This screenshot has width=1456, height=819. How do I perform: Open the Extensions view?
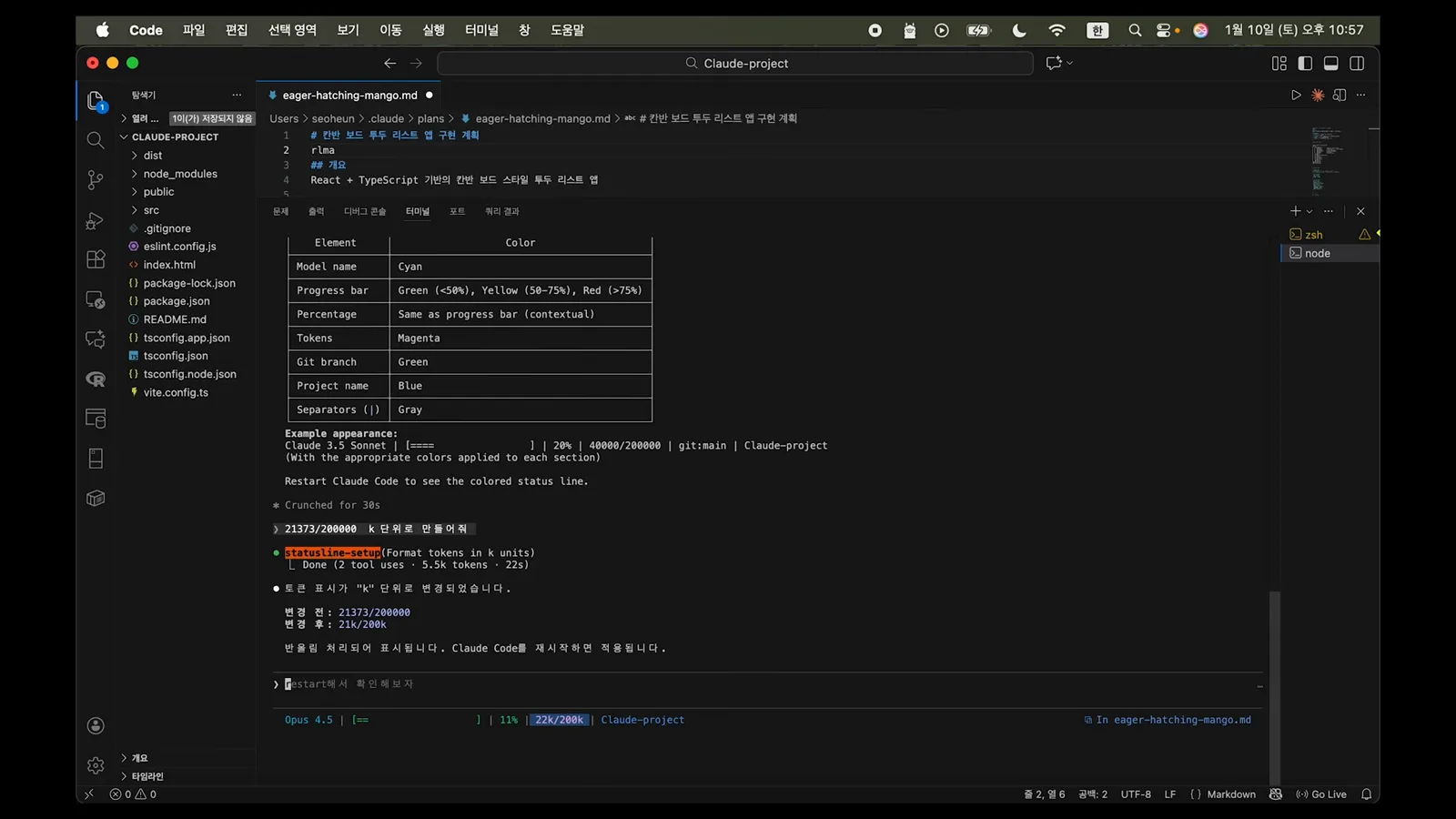[x=96, y=259]
